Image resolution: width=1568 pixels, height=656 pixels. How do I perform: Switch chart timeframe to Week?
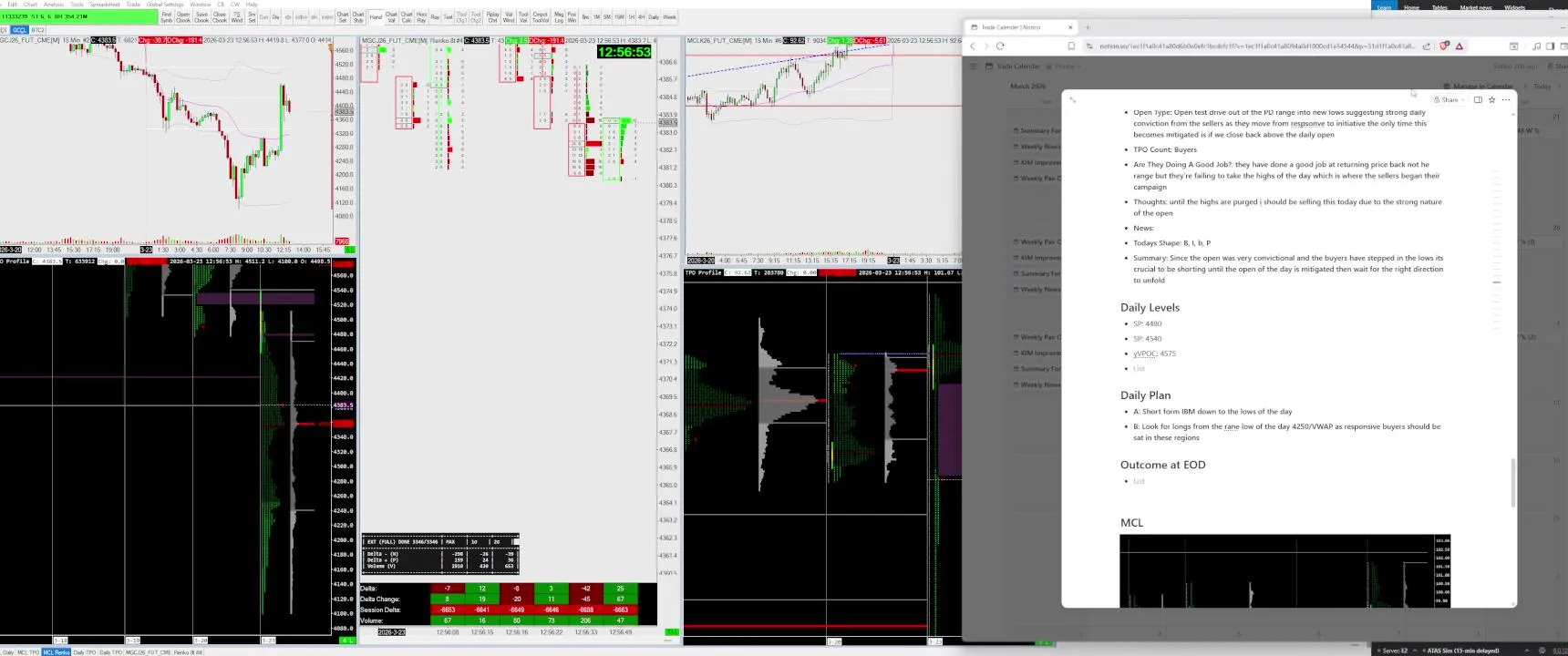pyautogui.click(x=670, y=17)
